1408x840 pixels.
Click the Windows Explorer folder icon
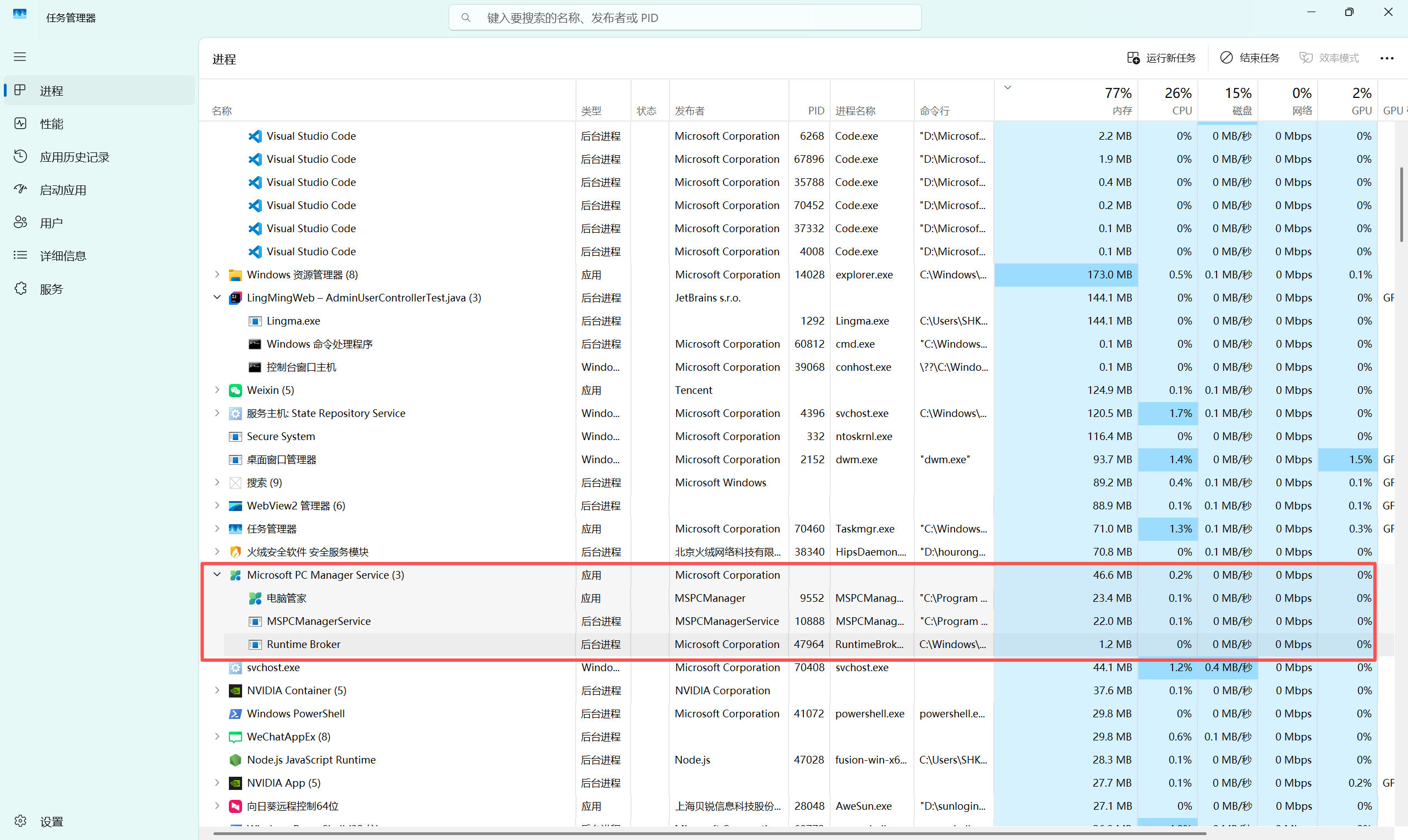tap(235, 275)
